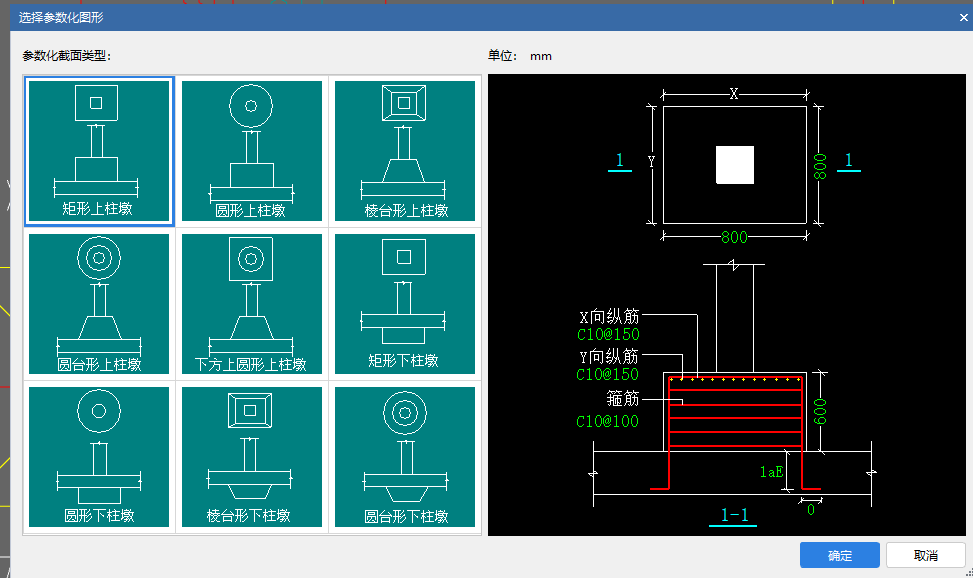Select the 下方上圆形上柱墩 thumbnail
Image resolution: width=973 pixels, height=578 pixels.
pos(252,304)
